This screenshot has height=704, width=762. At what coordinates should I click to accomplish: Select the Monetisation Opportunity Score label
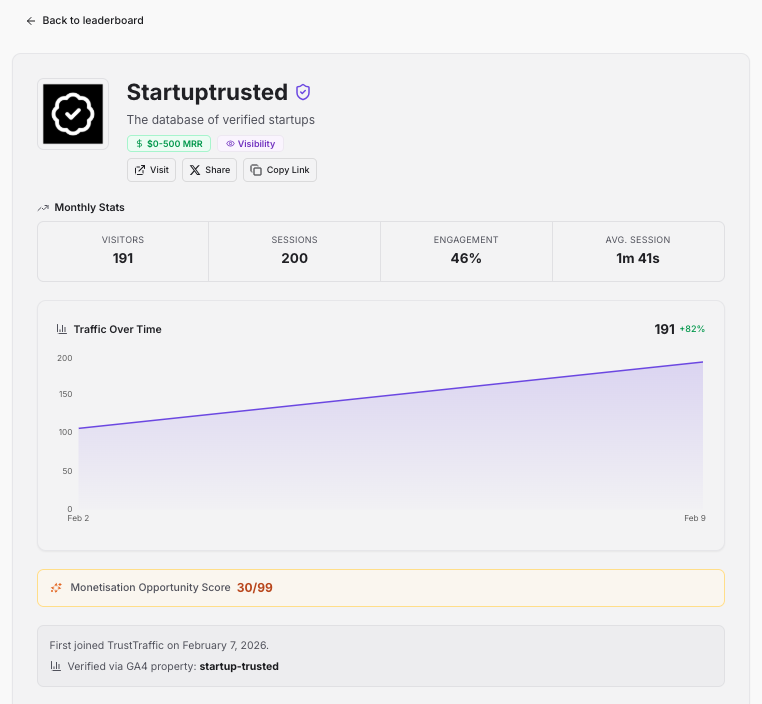coord(150,587)
